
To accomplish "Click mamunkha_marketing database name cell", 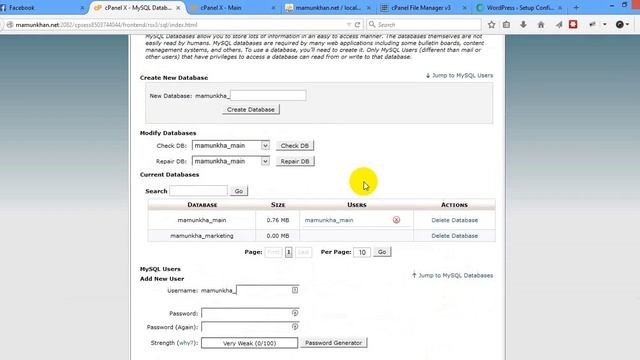I will pyautogui.click(x=202, y=236).
